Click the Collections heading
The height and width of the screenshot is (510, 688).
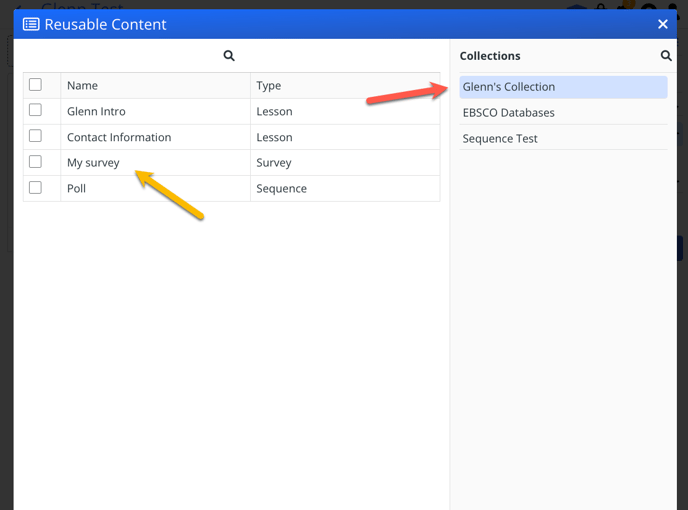click(x=490, y=56)
